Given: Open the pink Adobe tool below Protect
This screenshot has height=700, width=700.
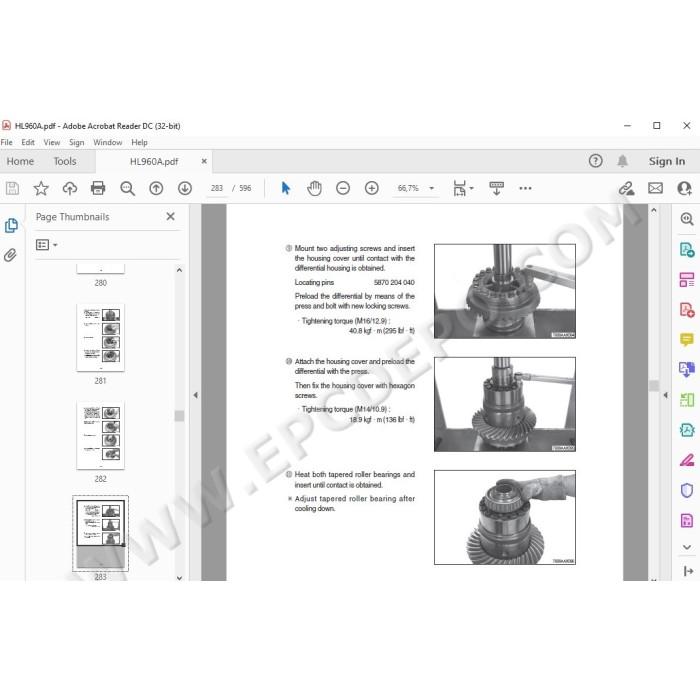Looking at the screenshot, I should pyautogui.click(x=687, y=520).
